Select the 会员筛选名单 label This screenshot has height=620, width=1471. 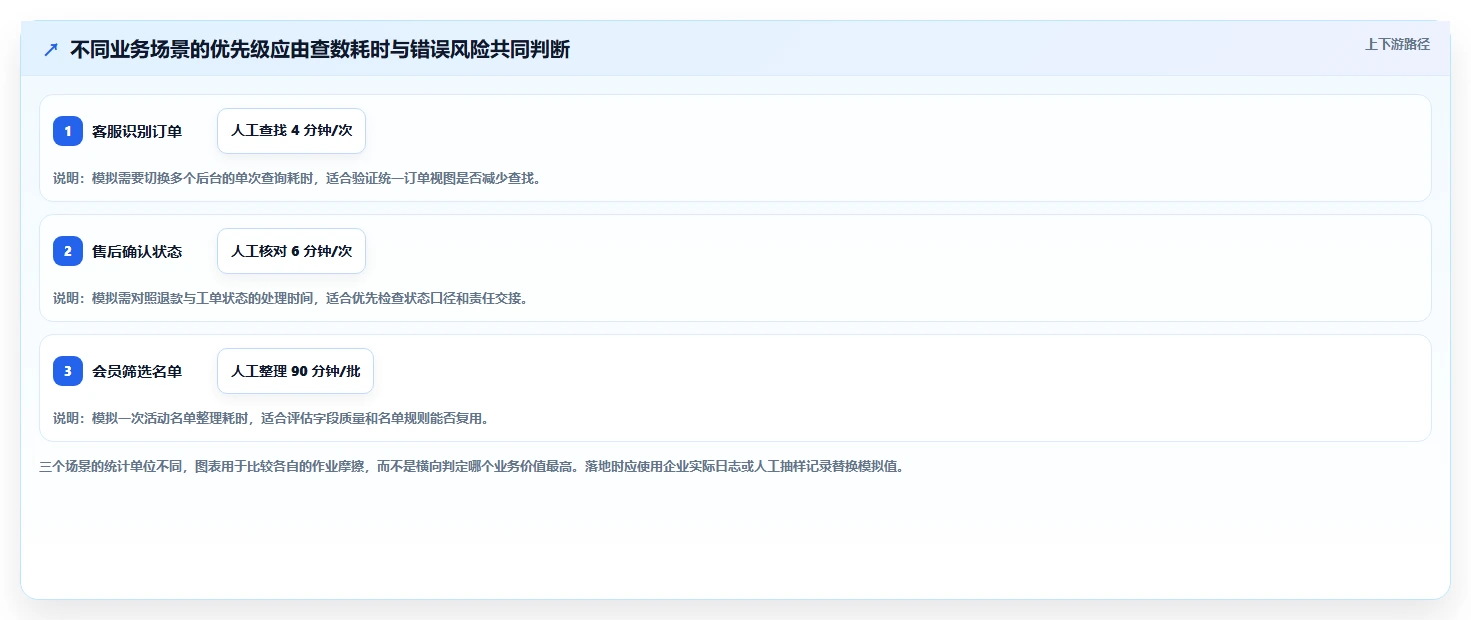coord(137,371)
